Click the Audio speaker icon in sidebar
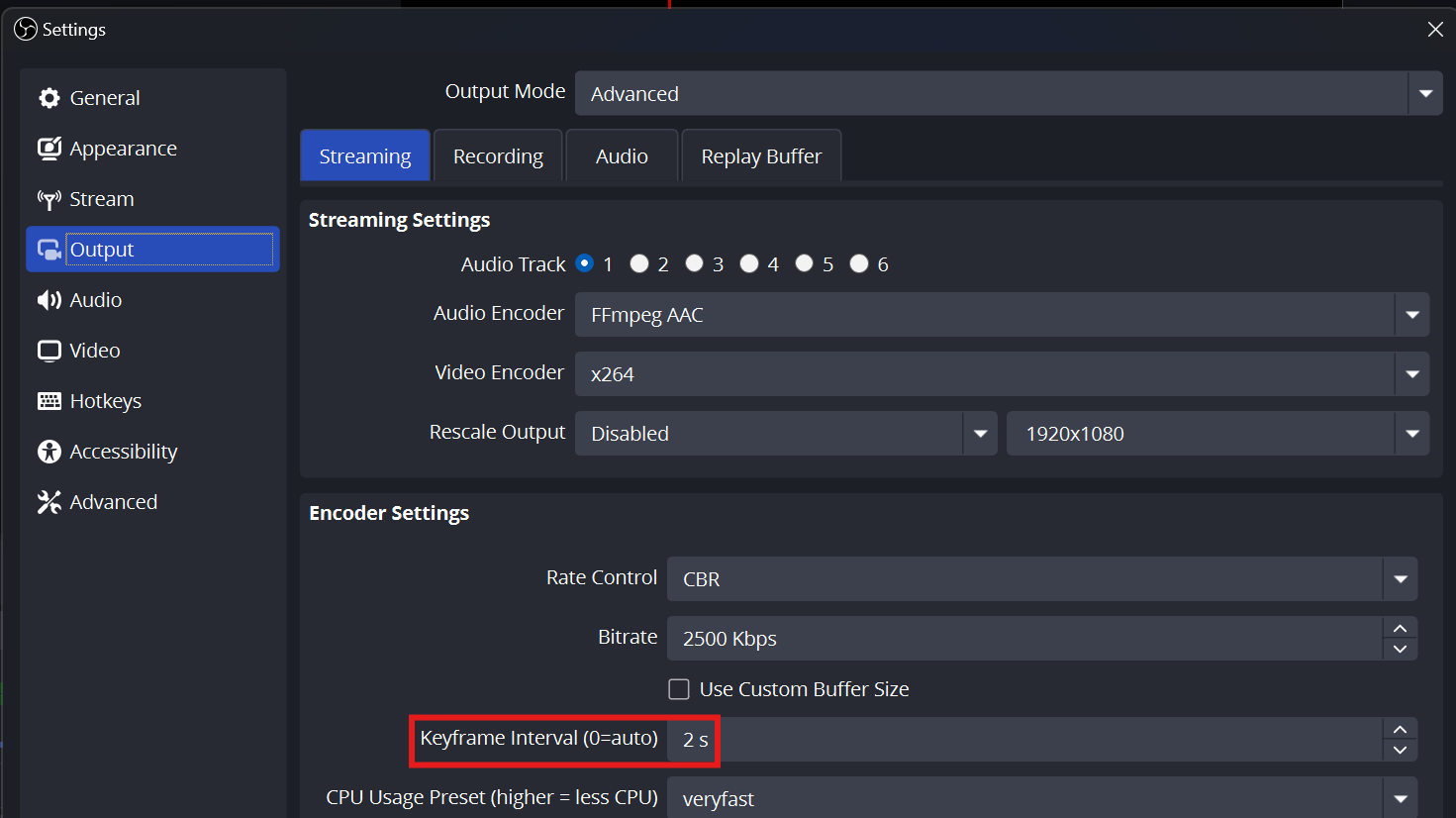This screenshot has height=818, width=1456. pos(49,299)
